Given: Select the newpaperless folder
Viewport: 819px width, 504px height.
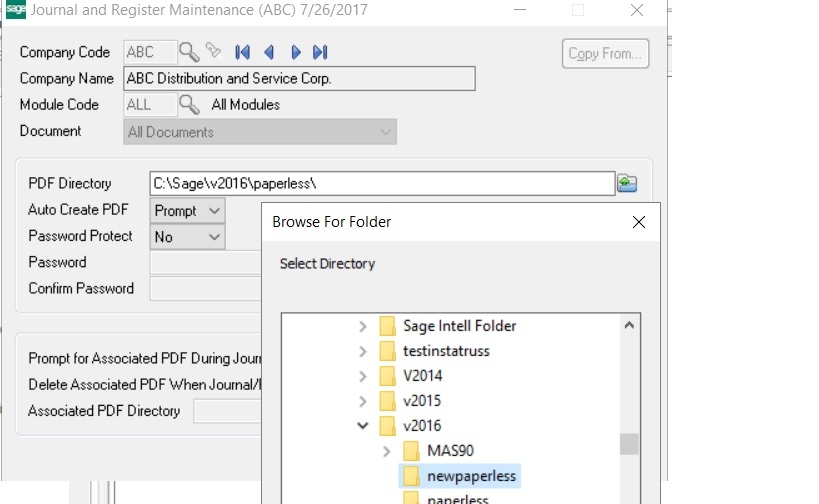Looking at the screenshot, I should click(x=472, y=476).
